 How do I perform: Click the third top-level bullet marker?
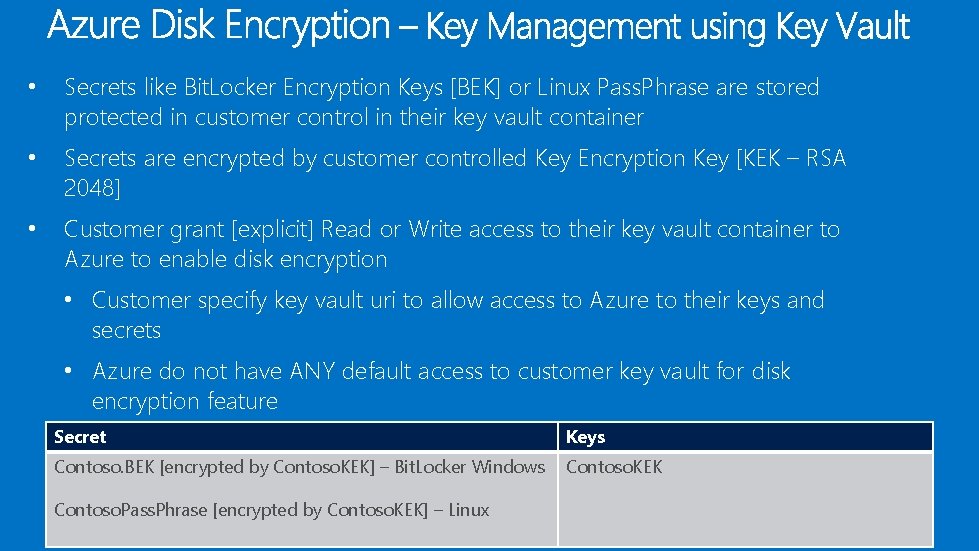32,229
